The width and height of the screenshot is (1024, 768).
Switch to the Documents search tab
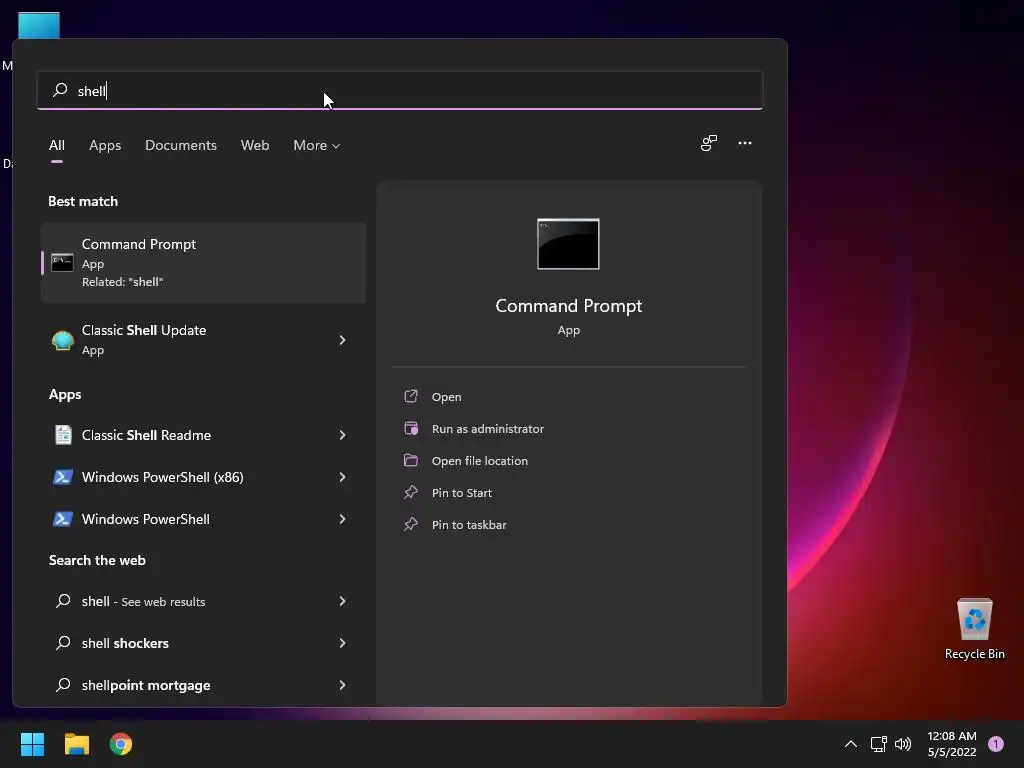[x=181, y=145]
